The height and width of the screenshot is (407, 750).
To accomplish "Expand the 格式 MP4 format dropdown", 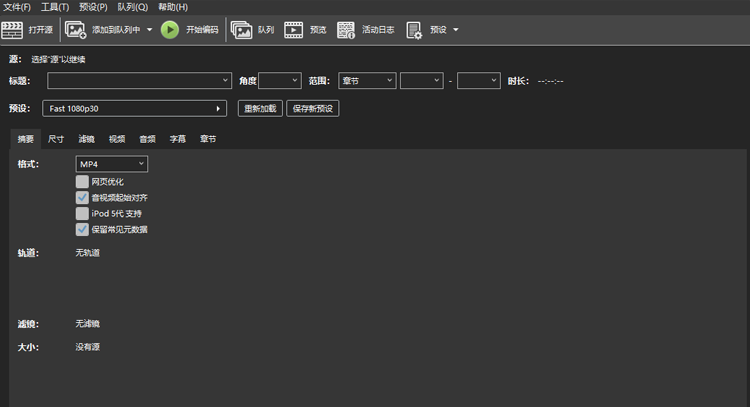I will tap(111, 164).
